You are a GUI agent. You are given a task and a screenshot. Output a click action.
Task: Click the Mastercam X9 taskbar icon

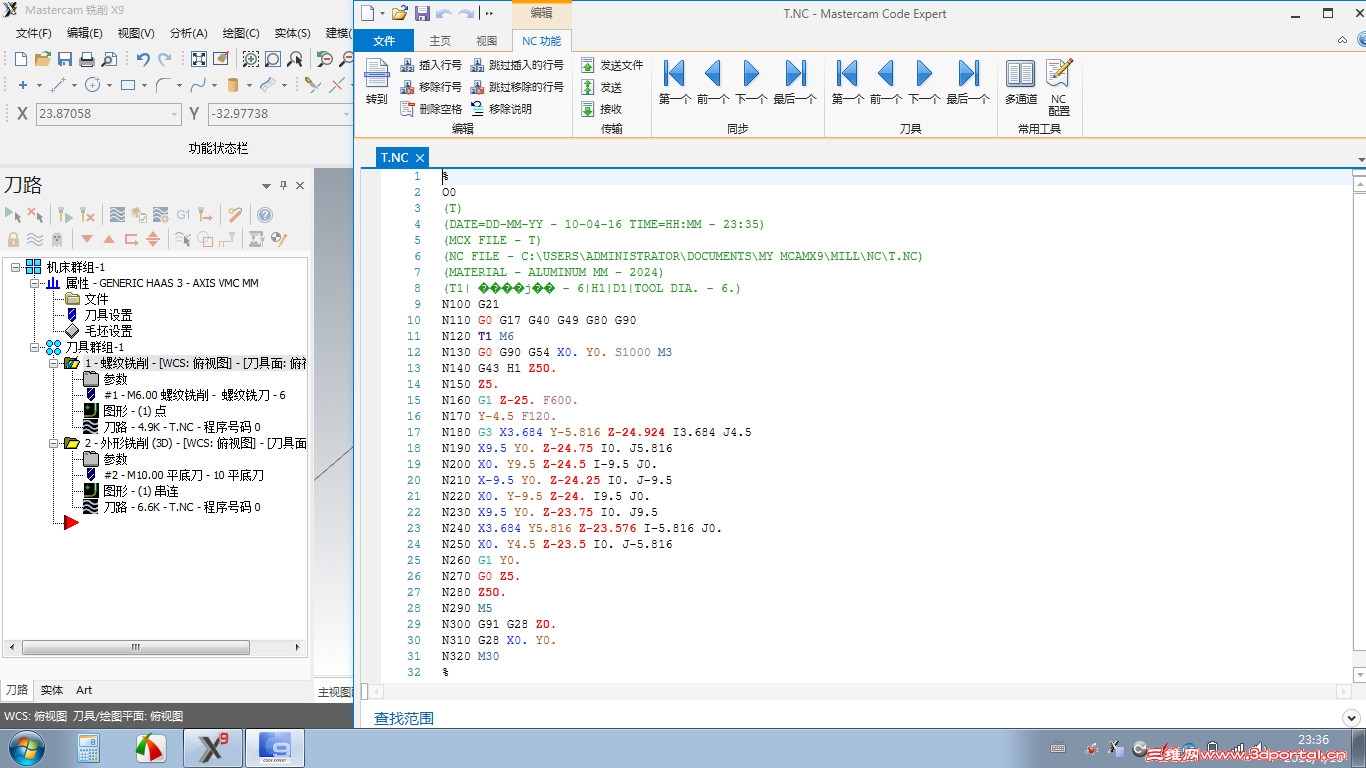pyautogui.click(x=213, y=748)
